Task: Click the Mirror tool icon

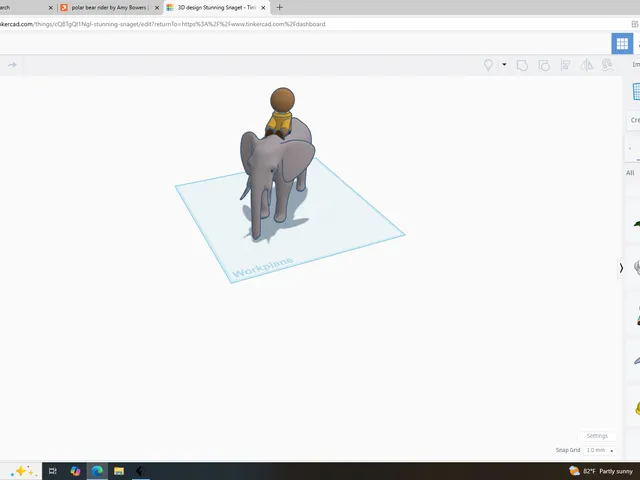Action: (x=587, y=65)
